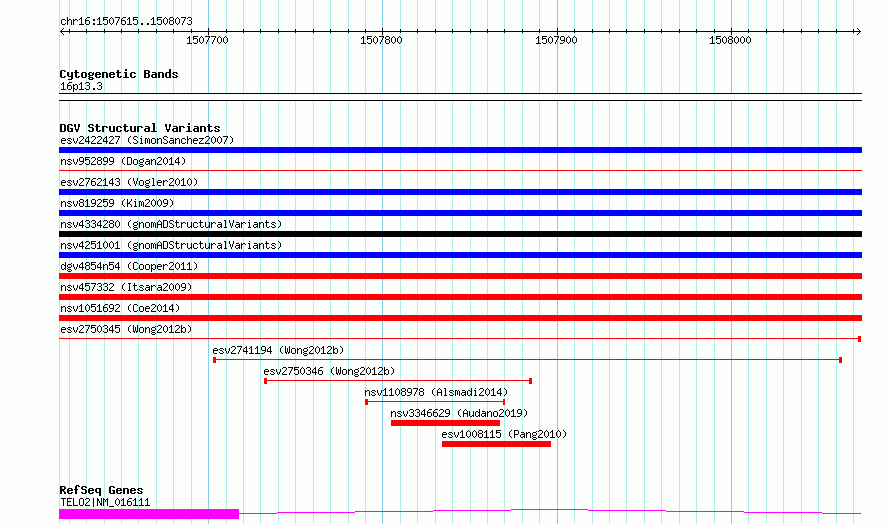
Task: Click the red bar under nsv3346629
Action: pos(446,423)
